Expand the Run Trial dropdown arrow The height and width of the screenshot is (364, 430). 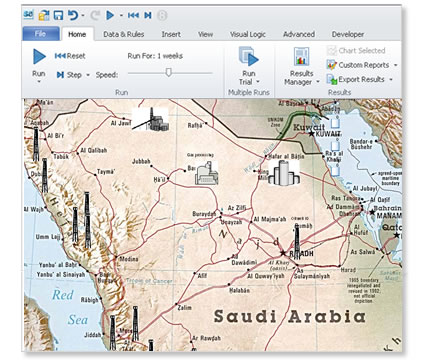(x=258, y=82)
